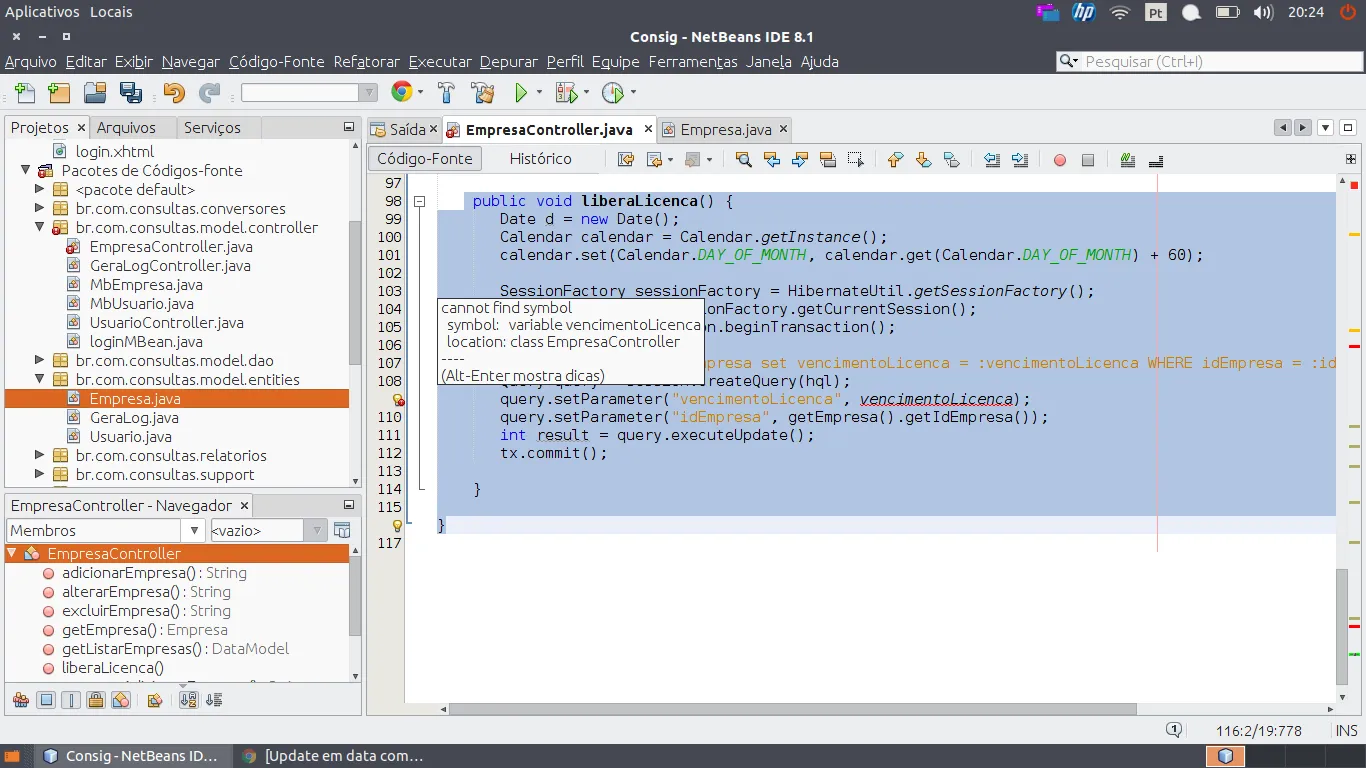Image resolution: width=1366 pixels, height=768 pixels.
Task: Expand br.com.consultas.model.dao package node
Action: [40, 361]
